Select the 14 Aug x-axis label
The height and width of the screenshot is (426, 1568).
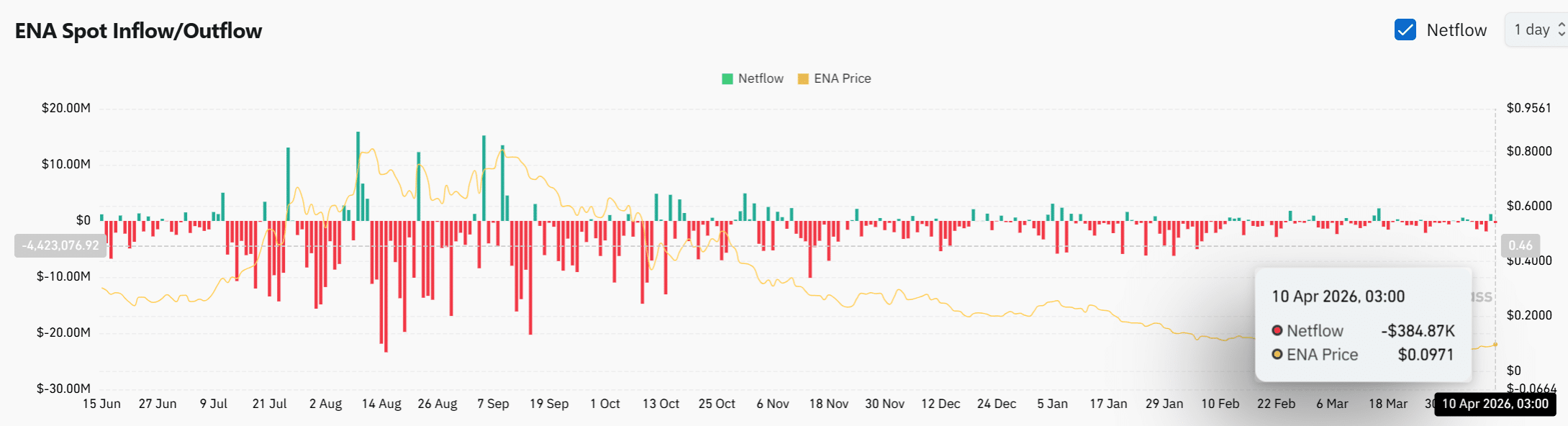click(381, 404)
